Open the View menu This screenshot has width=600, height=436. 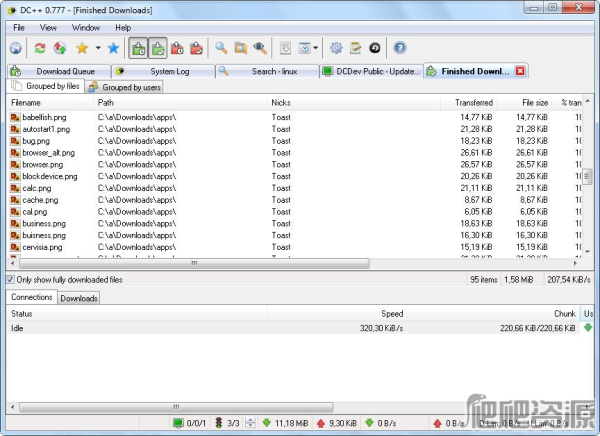[x=48, y=28]
